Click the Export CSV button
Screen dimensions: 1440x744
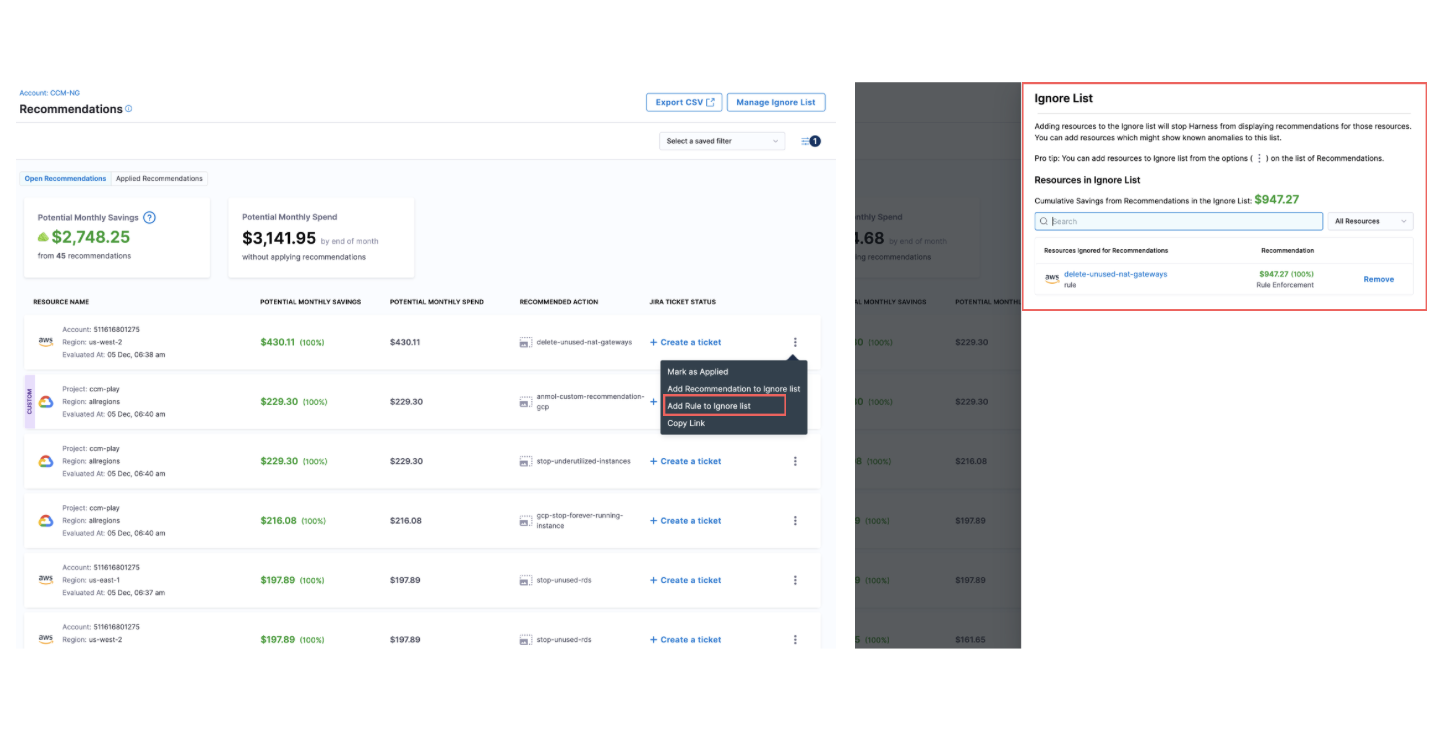pyautogui.click(x=684, y=102)
